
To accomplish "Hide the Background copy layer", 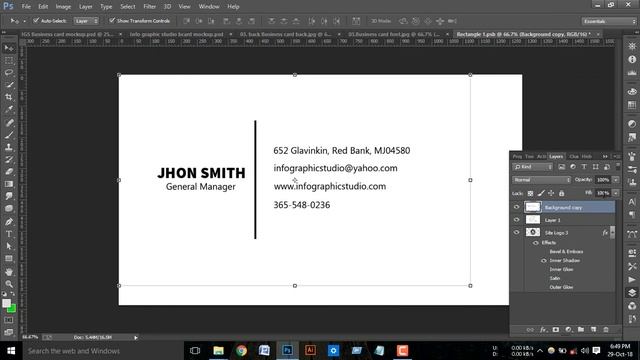I will click(516, 207).
